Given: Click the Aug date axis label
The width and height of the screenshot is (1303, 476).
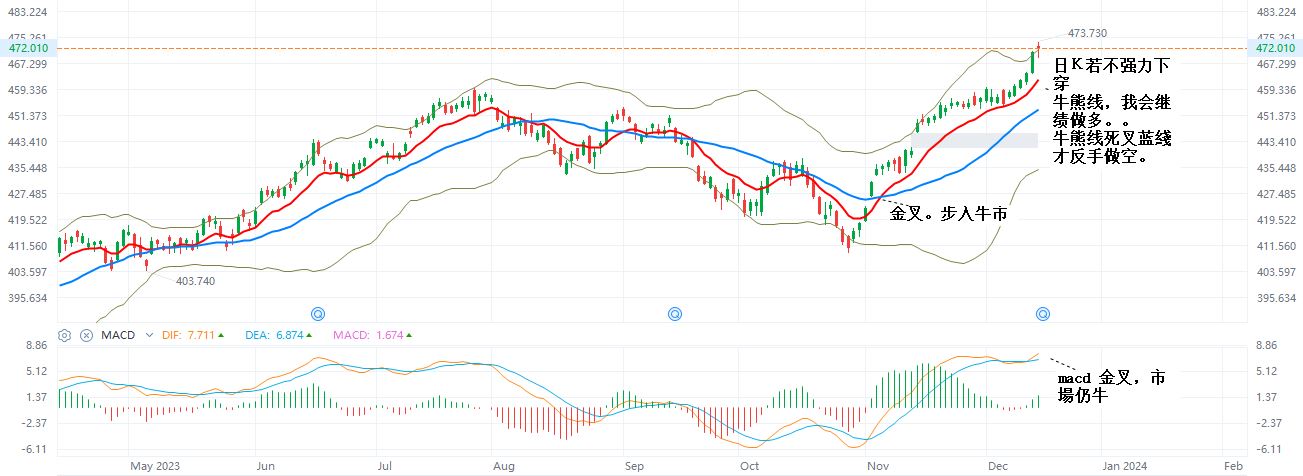Looking at the screenshot, I should (504, 466).
